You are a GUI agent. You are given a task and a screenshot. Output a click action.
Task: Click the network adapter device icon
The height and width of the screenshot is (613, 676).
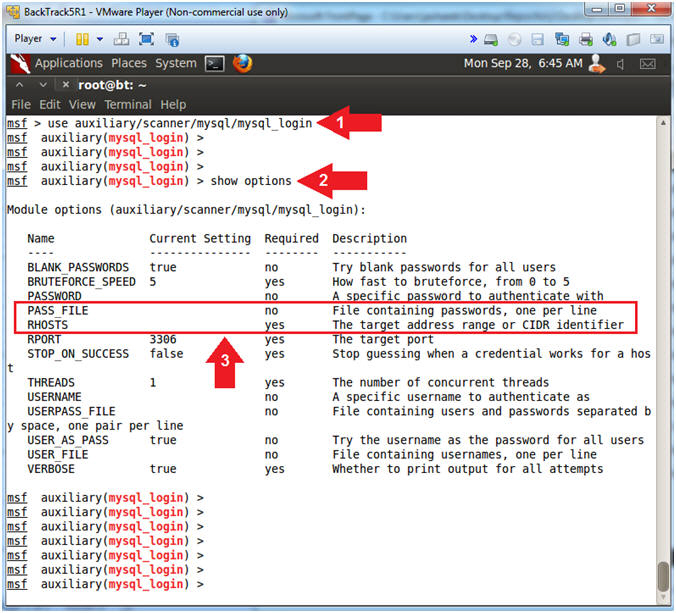[562, 40]
